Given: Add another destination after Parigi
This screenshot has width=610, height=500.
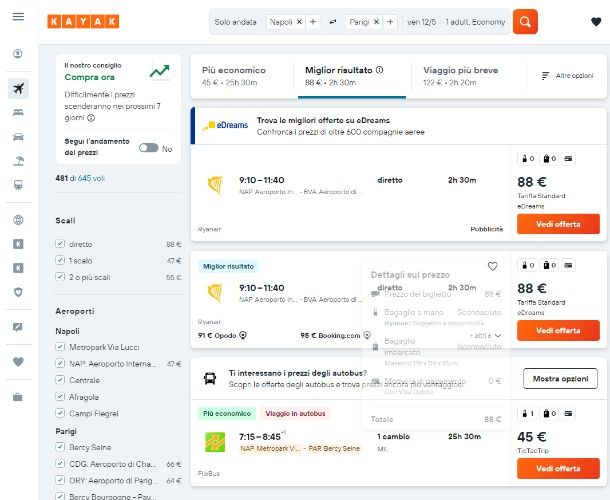Looking at the screenshot, I should click(x=390, y=22).
